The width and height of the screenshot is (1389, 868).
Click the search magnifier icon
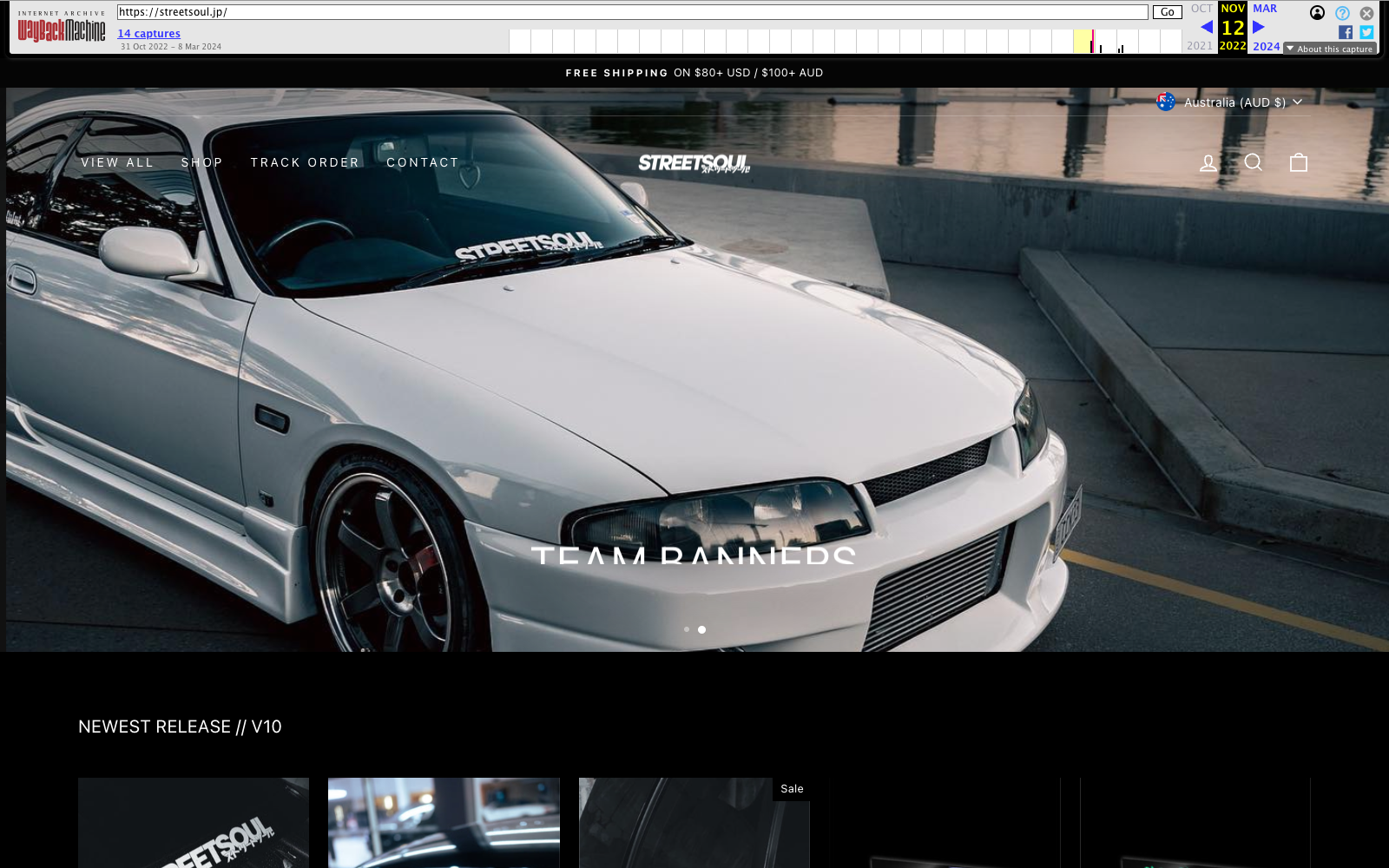click(x=1253, y=162)
